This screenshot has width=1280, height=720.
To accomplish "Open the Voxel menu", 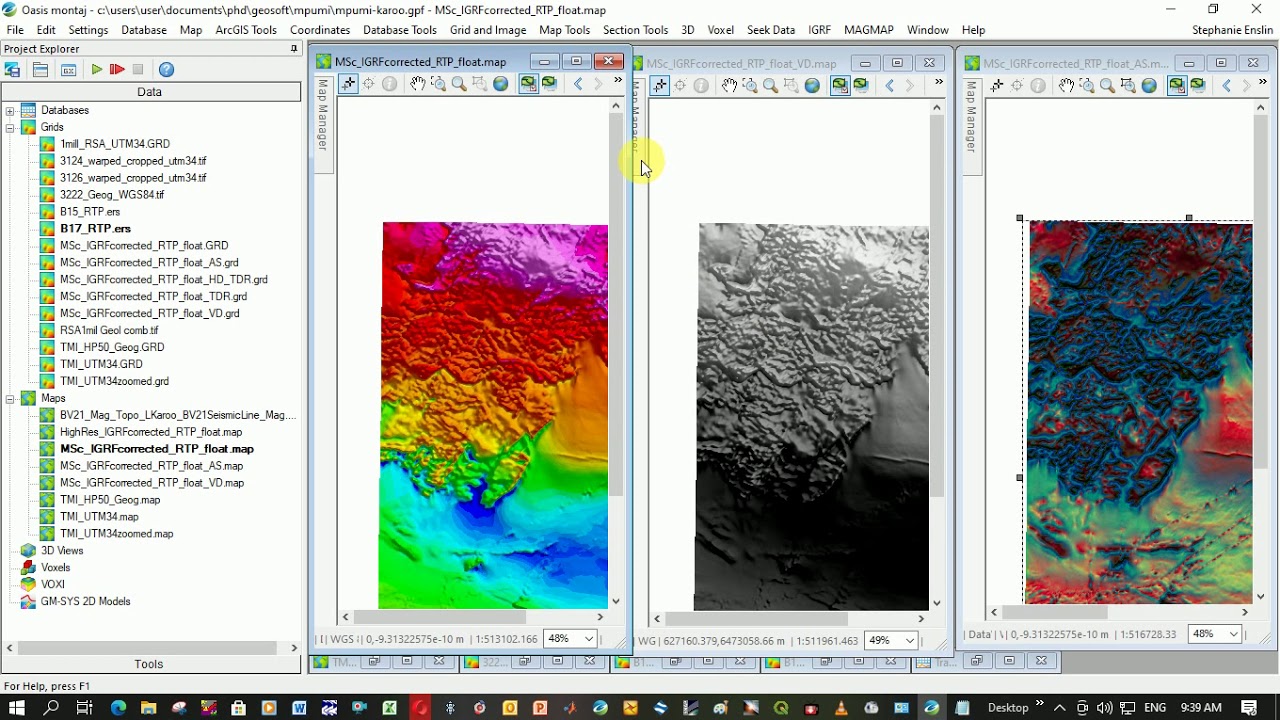I will tap(721, 30).
